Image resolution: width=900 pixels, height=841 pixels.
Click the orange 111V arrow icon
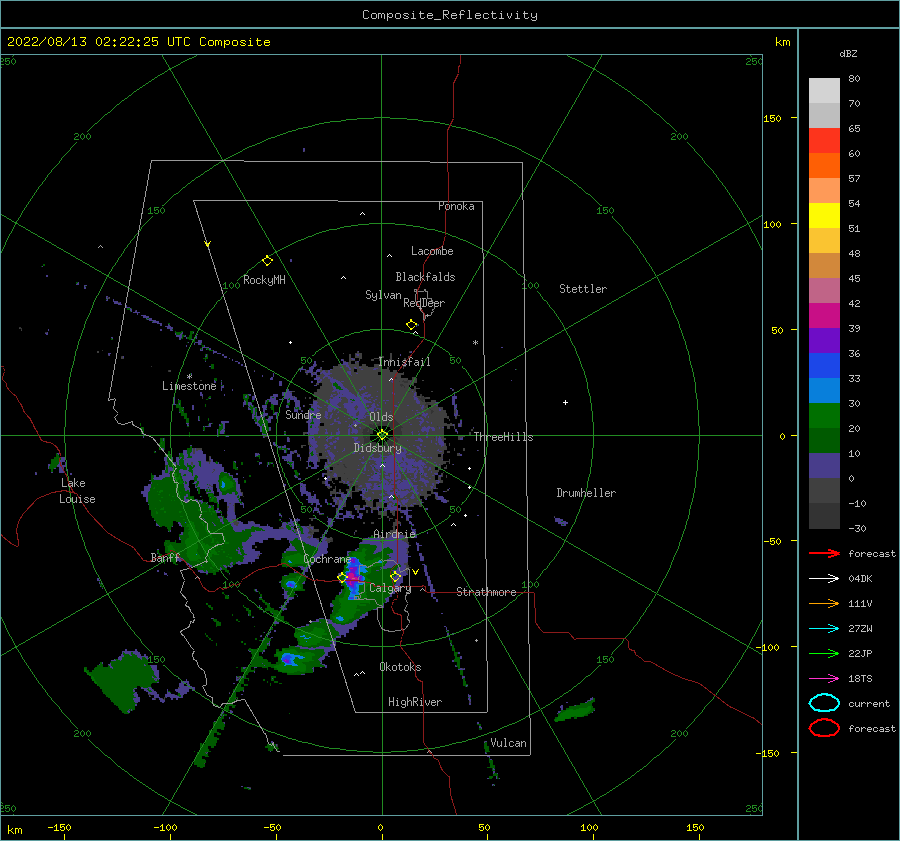824,603
